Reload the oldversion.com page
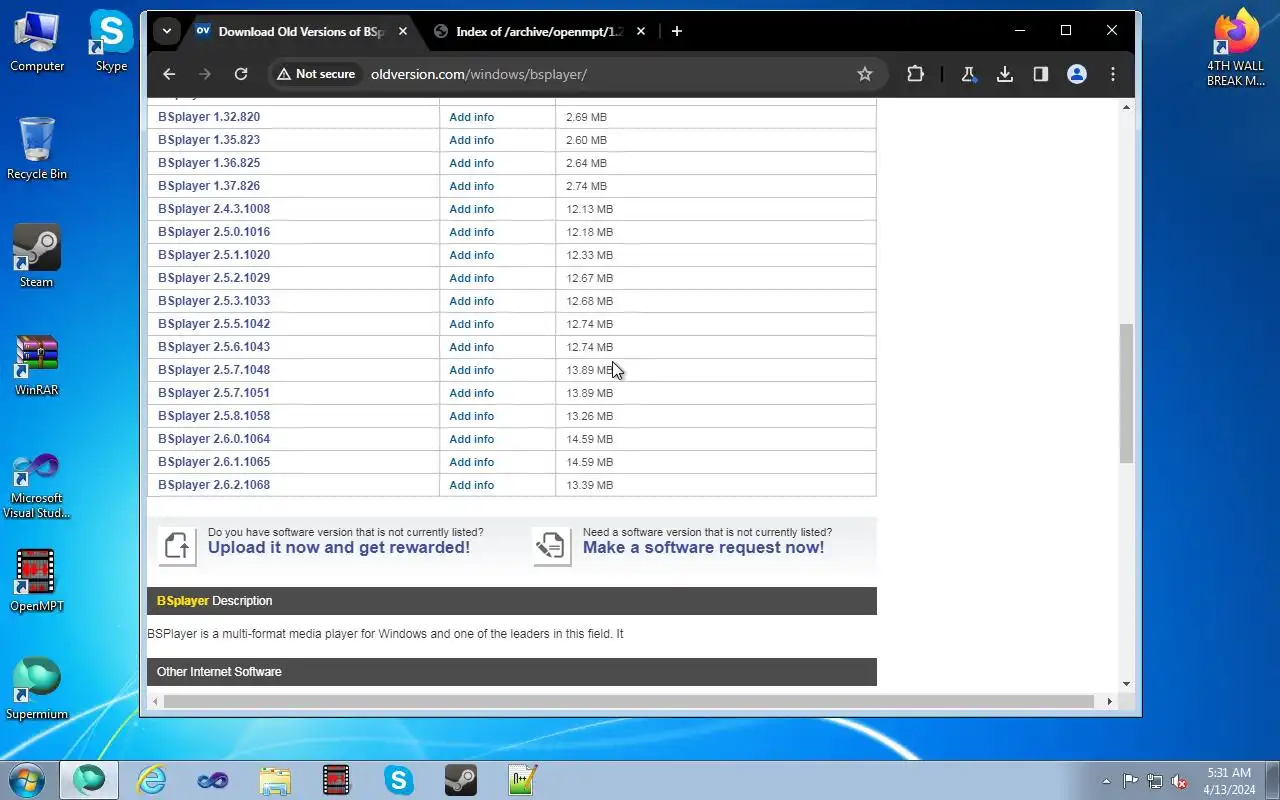This screenshot has height=800, width=1280. (x=241, y=74)
